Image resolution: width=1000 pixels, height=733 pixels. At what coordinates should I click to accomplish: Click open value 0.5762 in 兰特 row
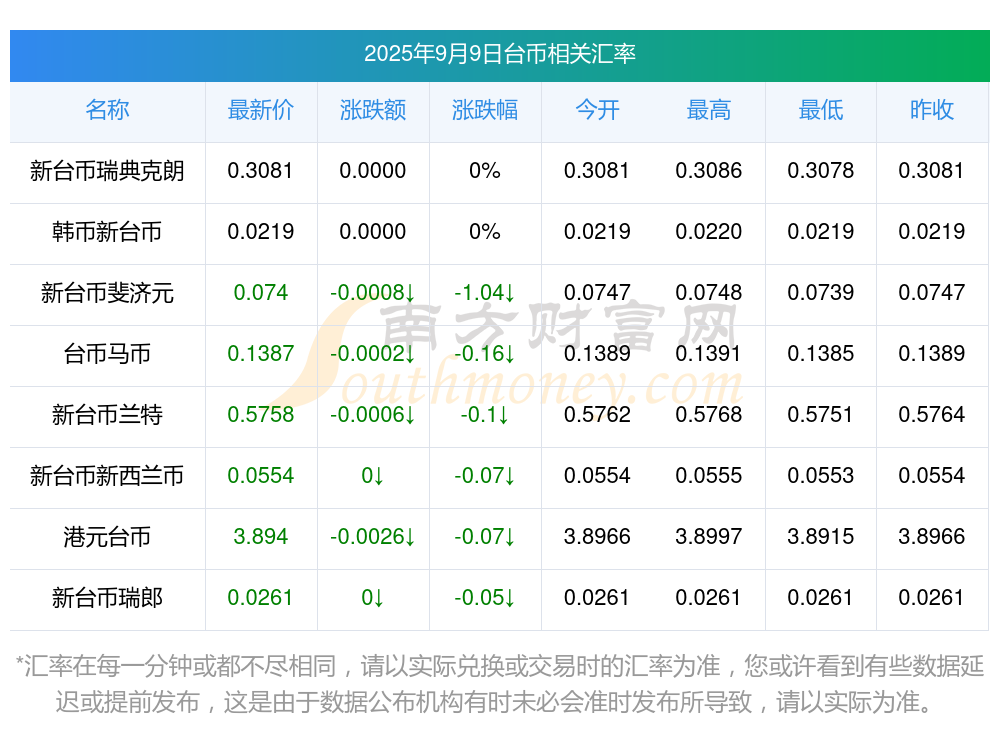(x=597, y=414)
